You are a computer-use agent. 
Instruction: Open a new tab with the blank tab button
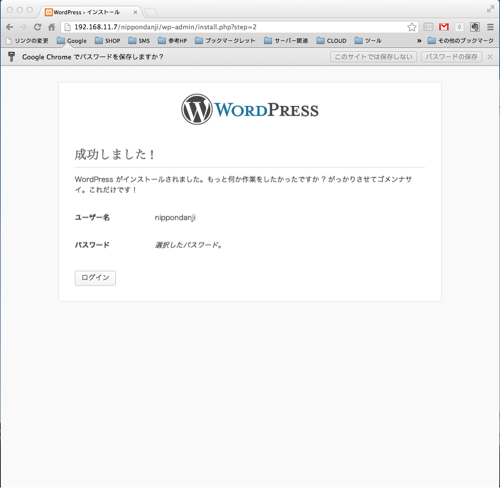[x=151, y=13]
